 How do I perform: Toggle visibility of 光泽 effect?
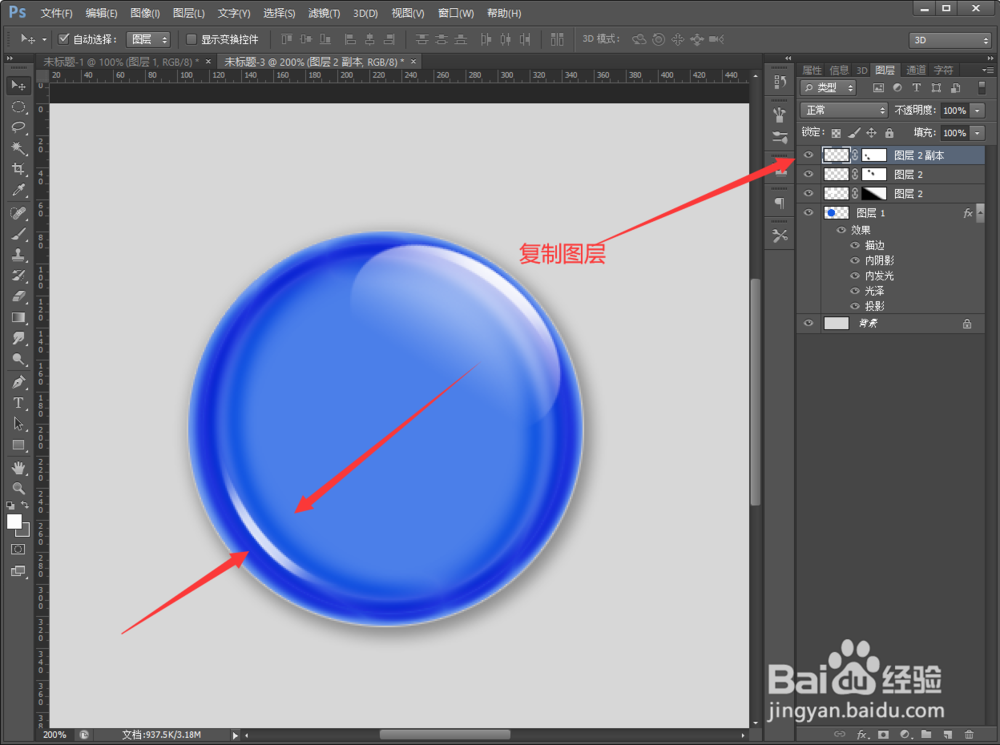point(855,291)
